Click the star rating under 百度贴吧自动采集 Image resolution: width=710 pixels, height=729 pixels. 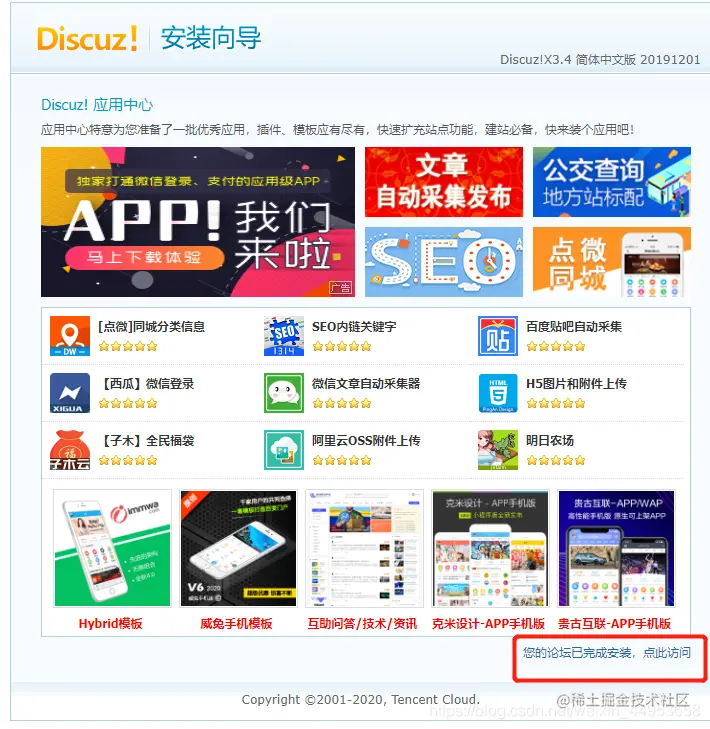point(556,346)
